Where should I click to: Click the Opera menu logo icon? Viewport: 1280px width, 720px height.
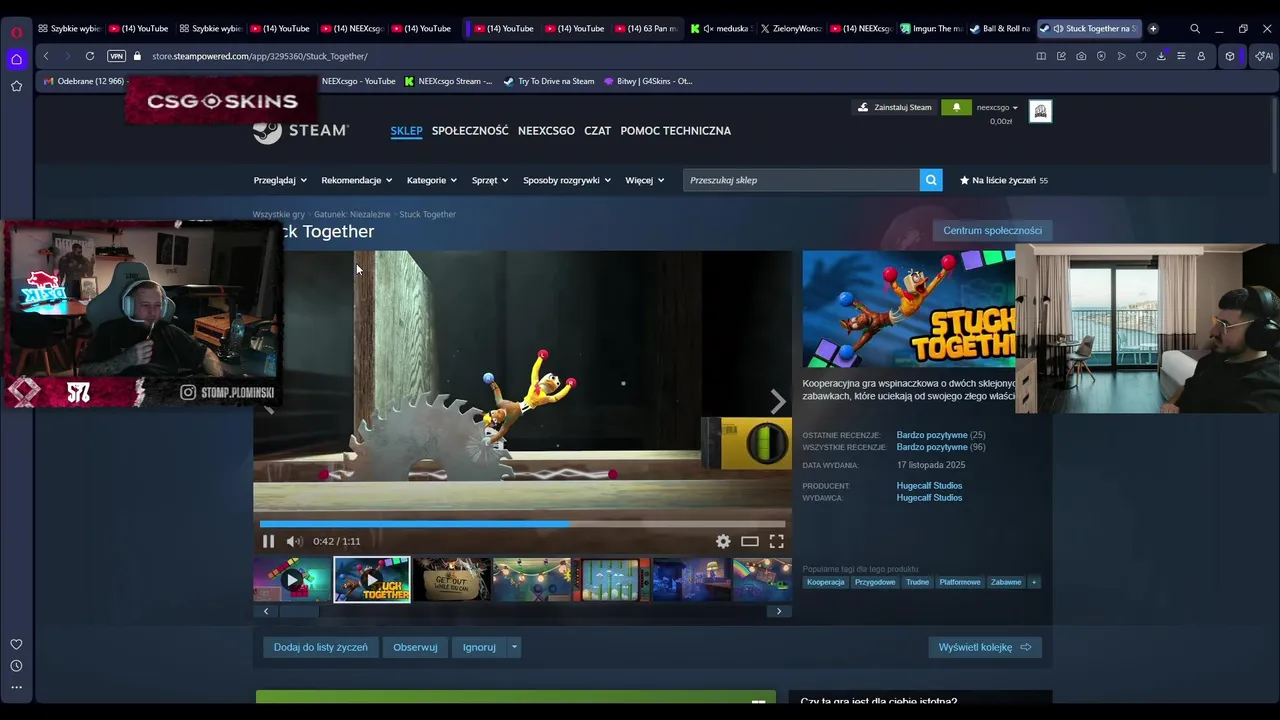(x=16, y=32)
